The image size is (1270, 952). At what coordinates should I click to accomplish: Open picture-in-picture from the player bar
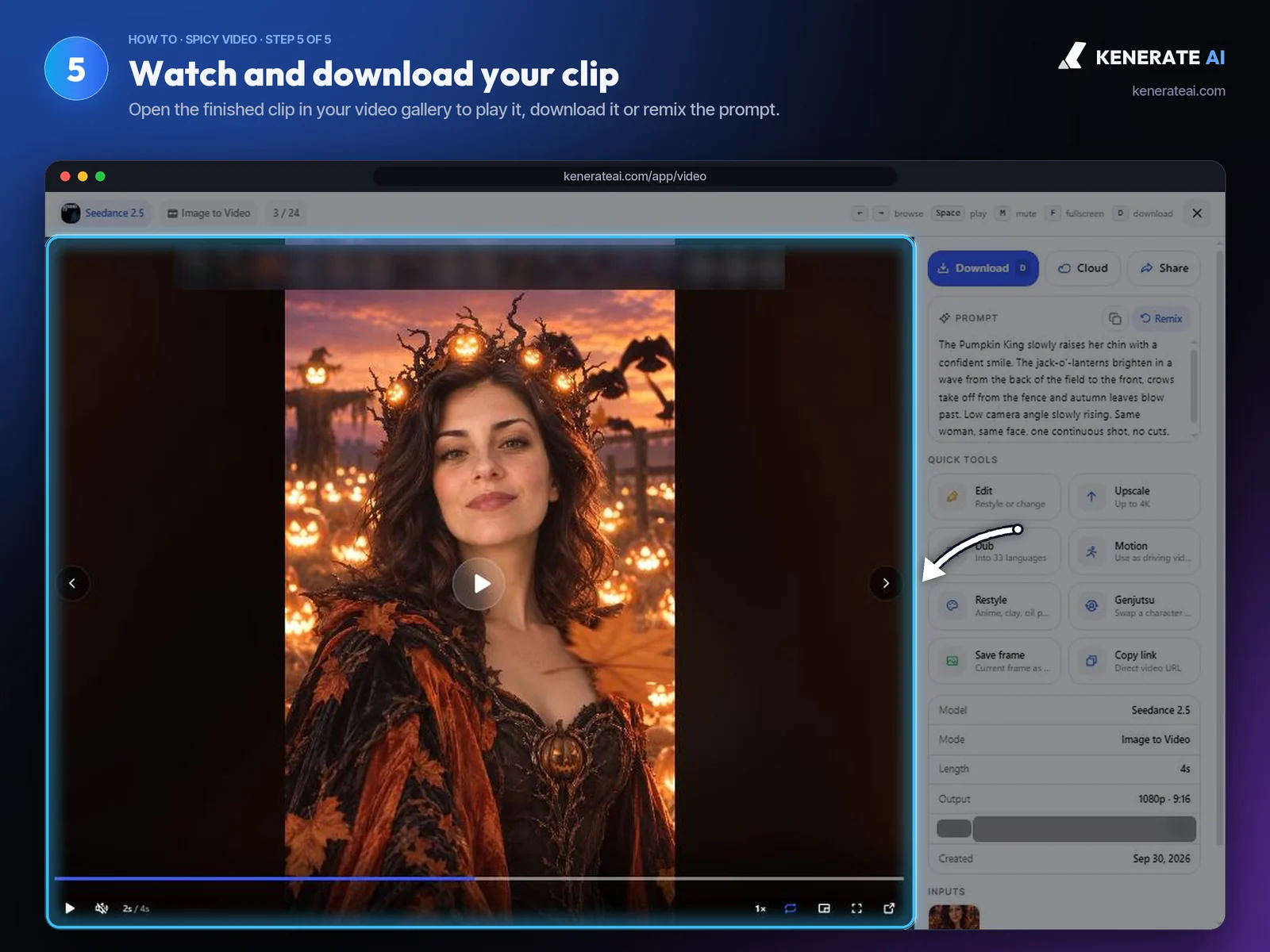pyautogui.click(x=824, y=908)
